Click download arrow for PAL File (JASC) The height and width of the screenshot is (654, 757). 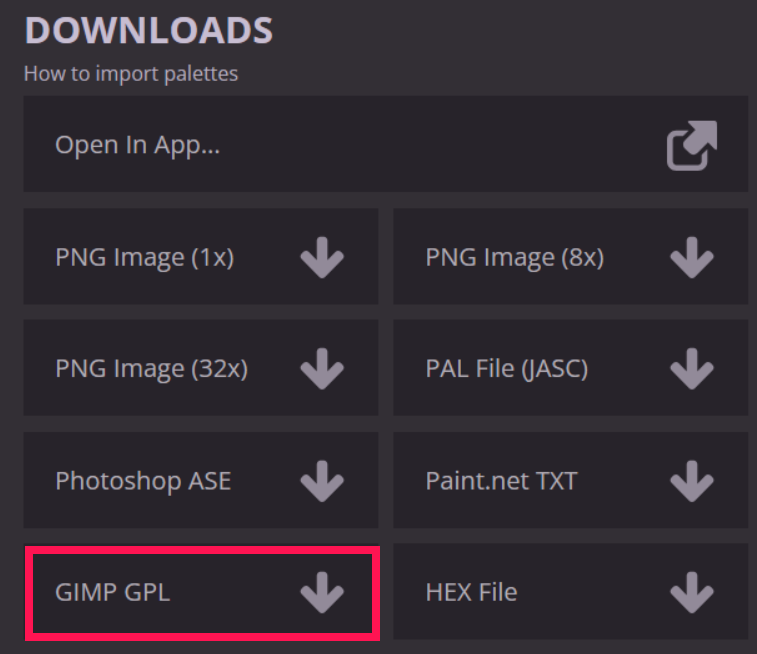point(692,369)
